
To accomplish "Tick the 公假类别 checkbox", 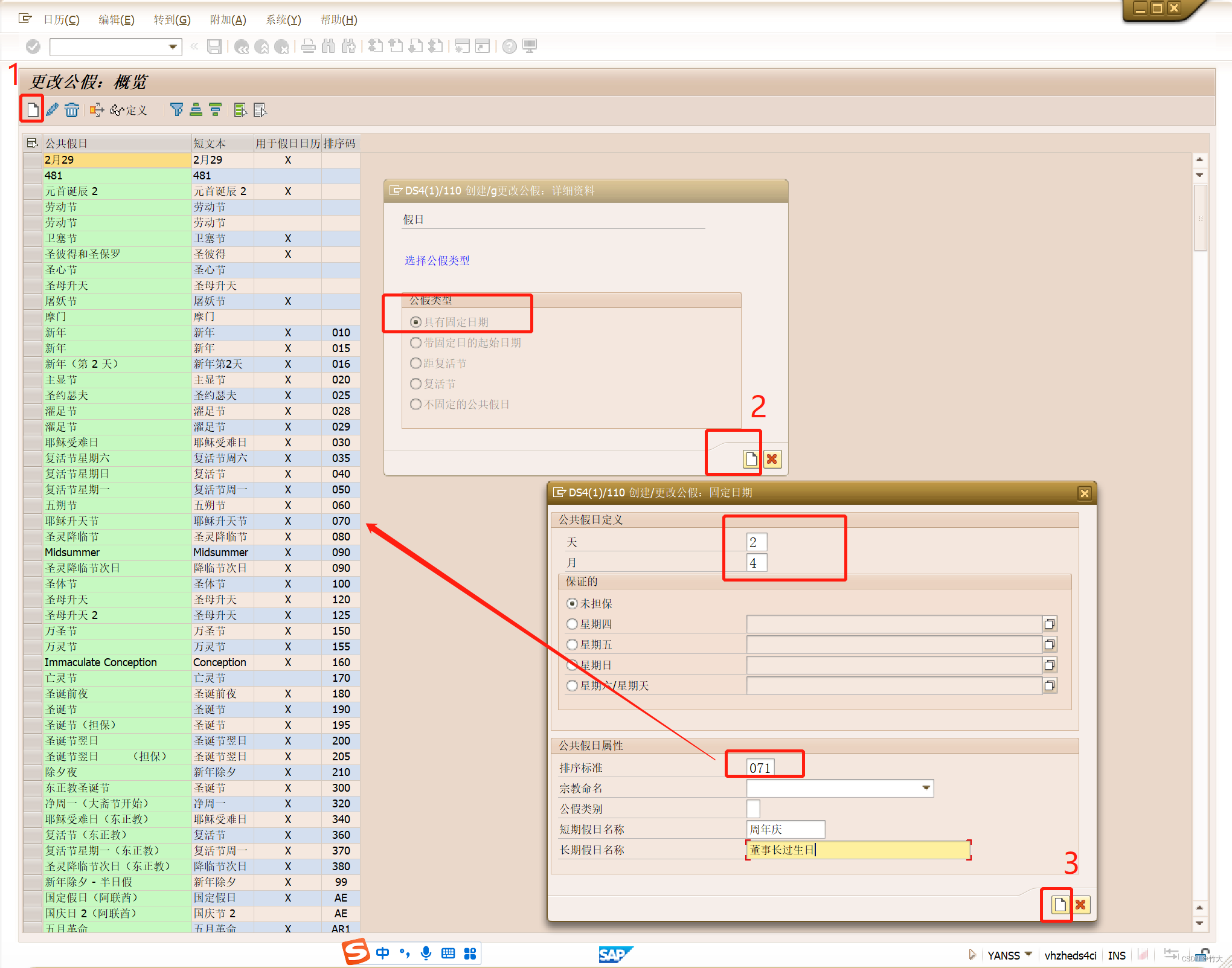I will click(x=753, y=809).
